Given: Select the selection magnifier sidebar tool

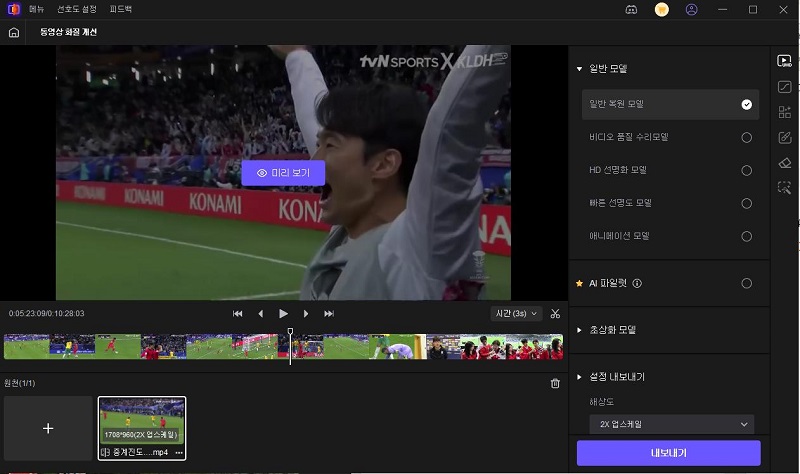Looking at the screenshot, I should click(x=784, y=187).
